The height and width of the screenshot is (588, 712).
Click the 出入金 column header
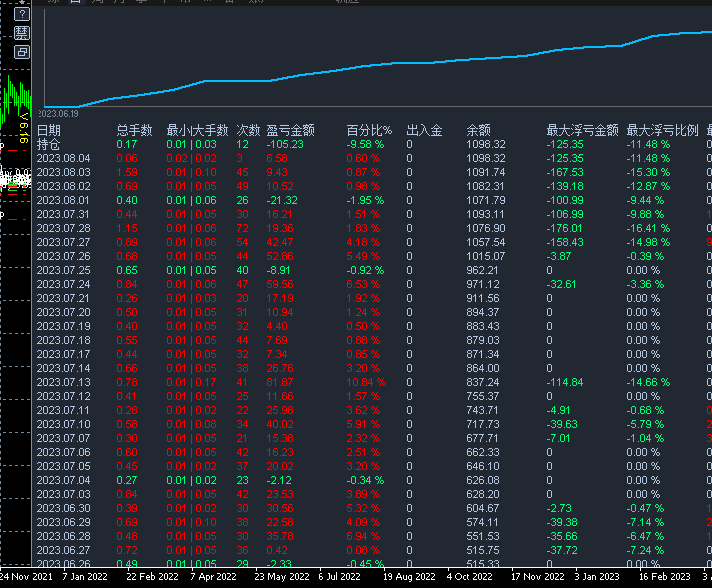point(424,131)
